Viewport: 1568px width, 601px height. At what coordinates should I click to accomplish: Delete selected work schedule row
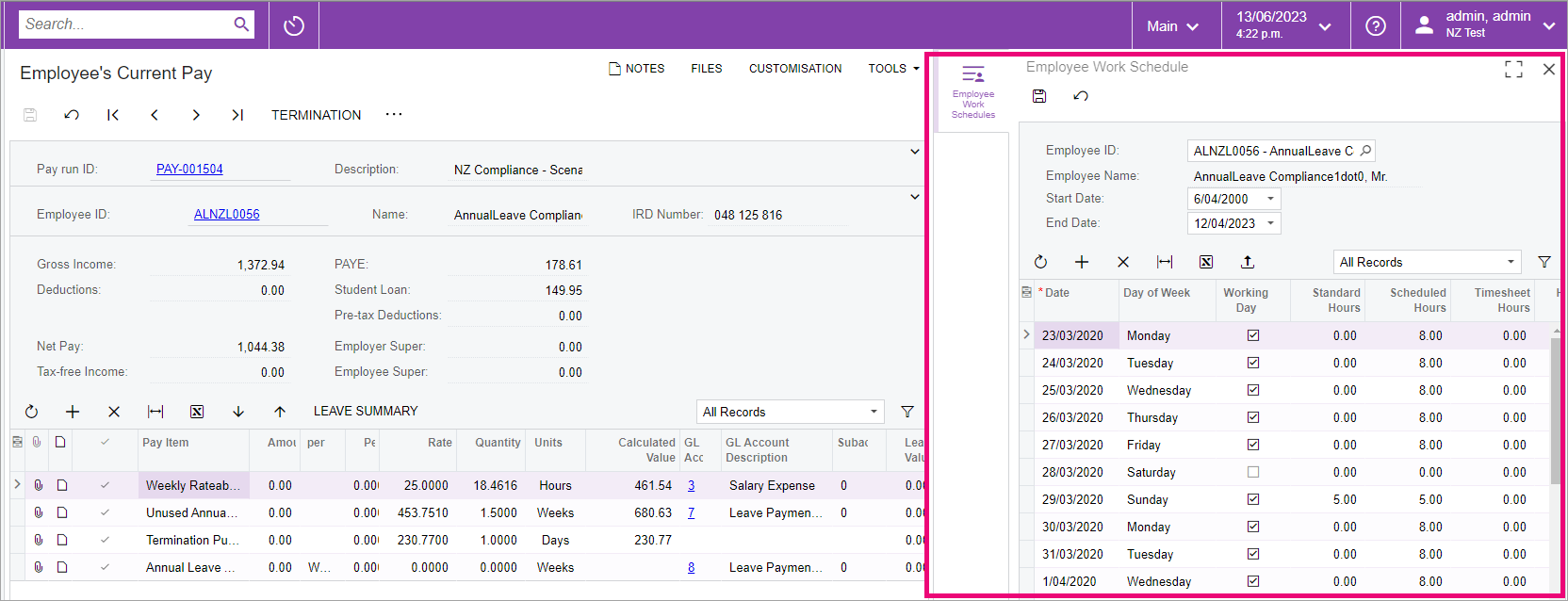(1123, 262)
